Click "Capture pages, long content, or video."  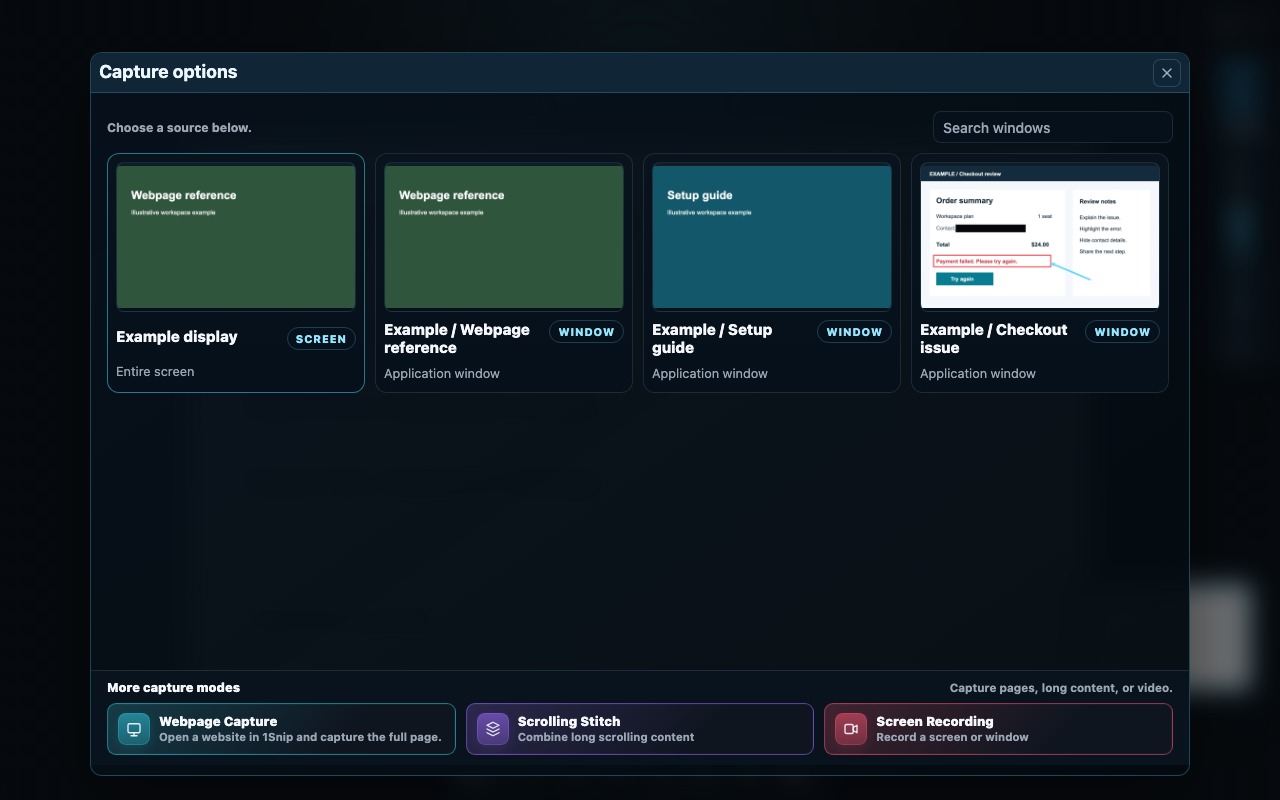[x=1061, y=688]
